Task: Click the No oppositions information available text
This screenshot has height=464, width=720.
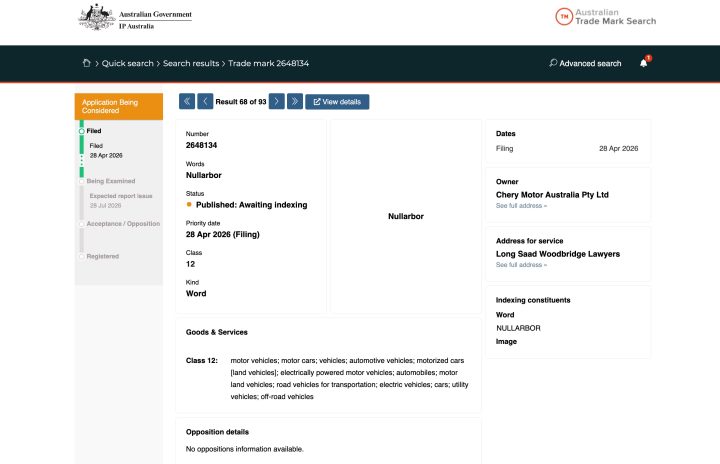Action: tap(244, 449)
